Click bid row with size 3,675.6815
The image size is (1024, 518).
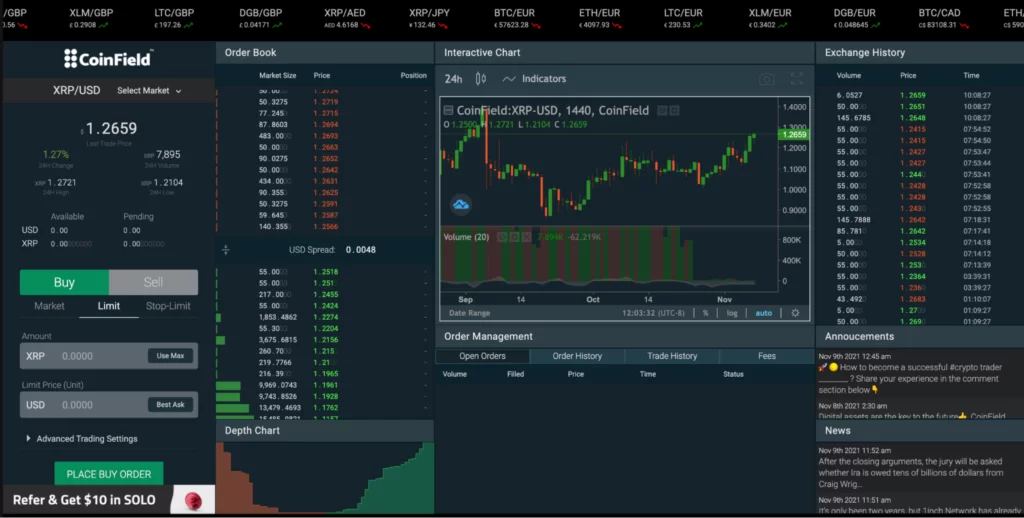[324, 340]
